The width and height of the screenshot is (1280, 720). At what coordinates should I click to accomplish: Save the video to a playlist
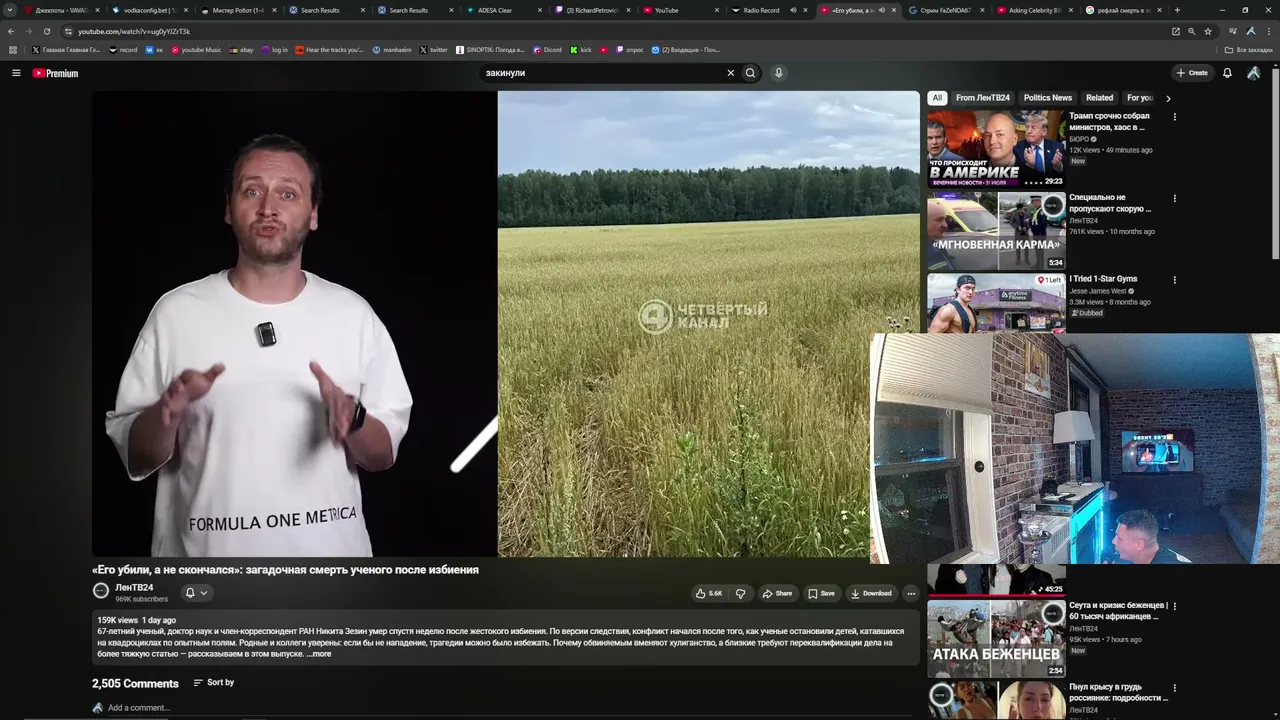click(x=822, y=593)
